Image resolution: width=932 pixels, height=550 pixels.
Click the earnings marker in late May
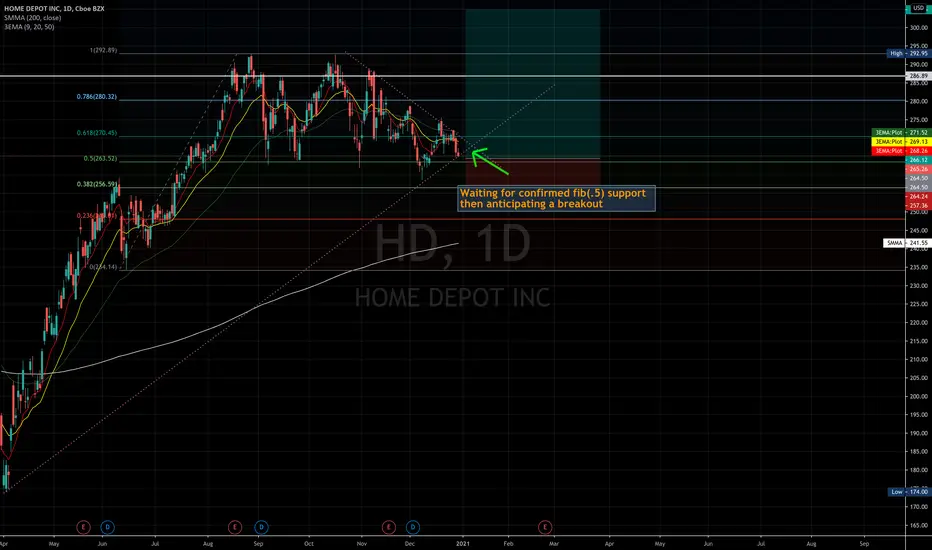[x=83, y=527]
